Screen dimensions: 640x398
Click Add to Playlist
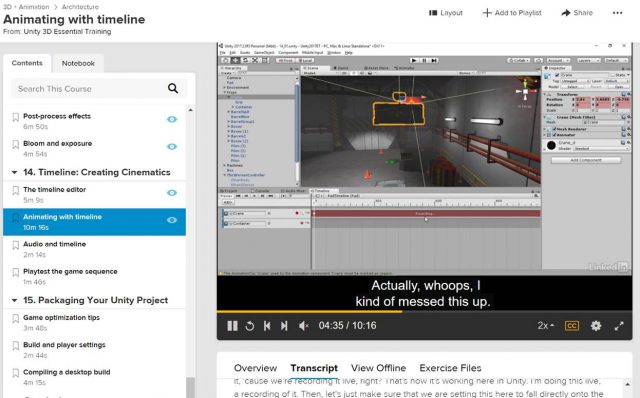tap(512, 13)
